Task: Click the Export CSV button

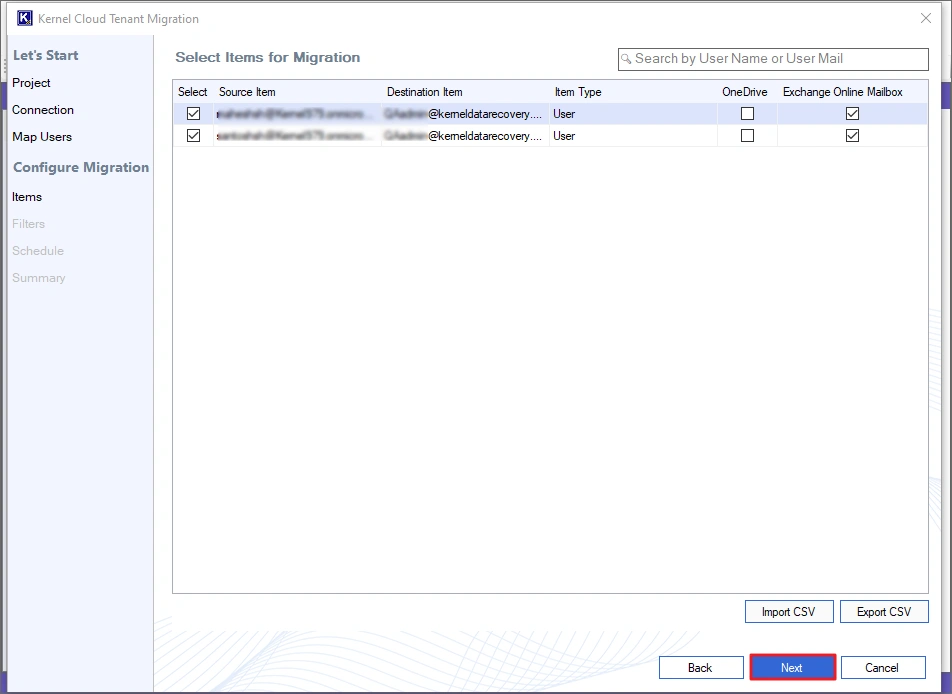Action: 884,611
